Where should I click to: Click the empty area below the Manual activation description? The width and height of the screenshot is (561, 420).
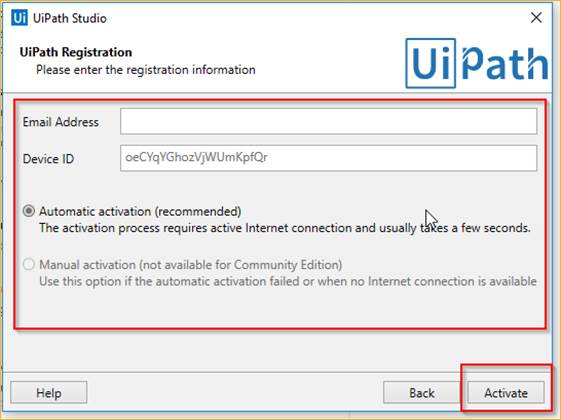click(280, 308)
